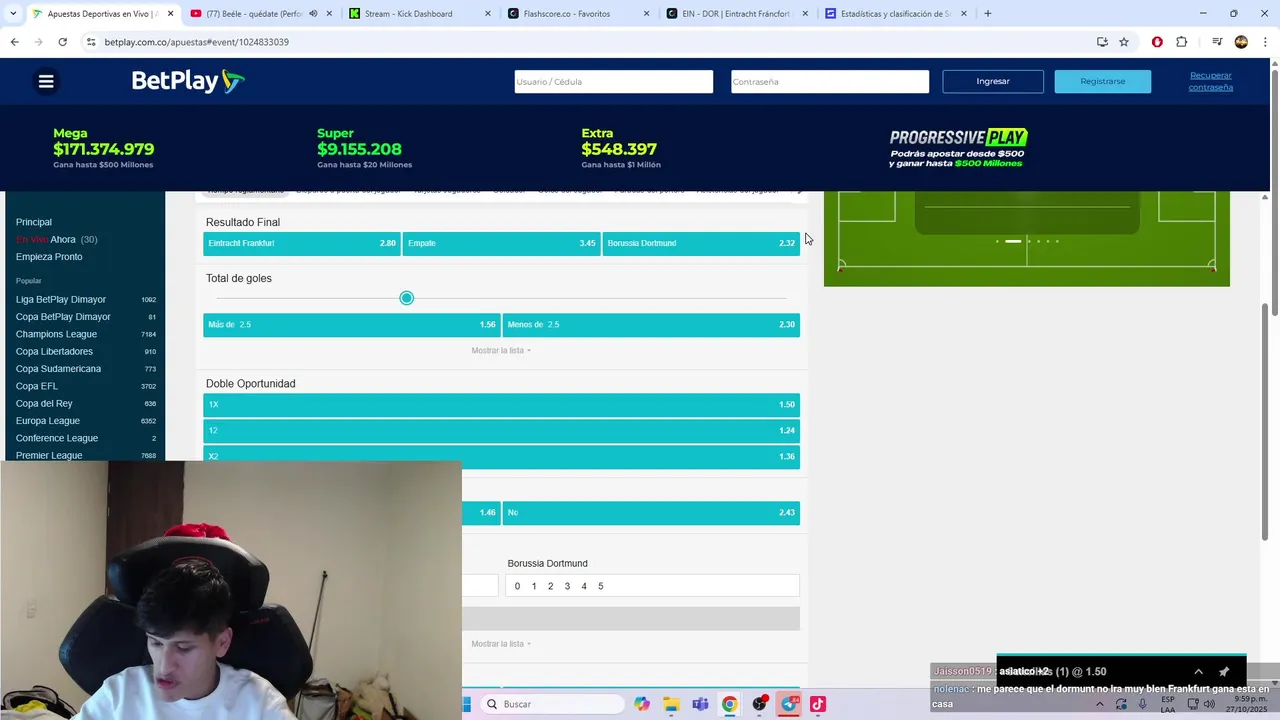Expand Mostrar la lista under Borussia Dortmund
1280x720 pixels.
tap(501, 644)
